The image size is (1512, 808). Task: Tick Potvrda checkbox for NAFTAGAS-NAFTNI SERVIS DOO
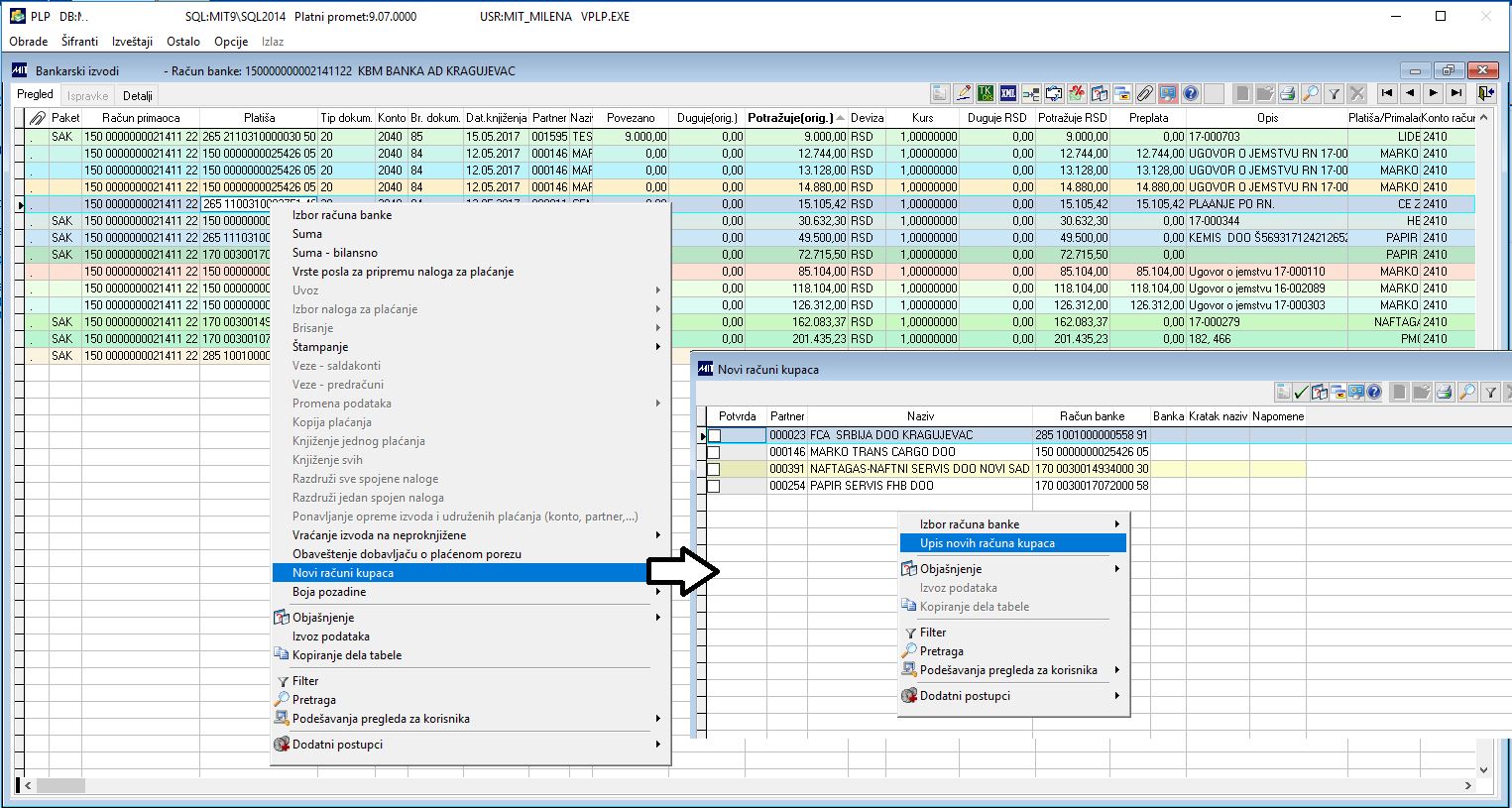point(713,469)
